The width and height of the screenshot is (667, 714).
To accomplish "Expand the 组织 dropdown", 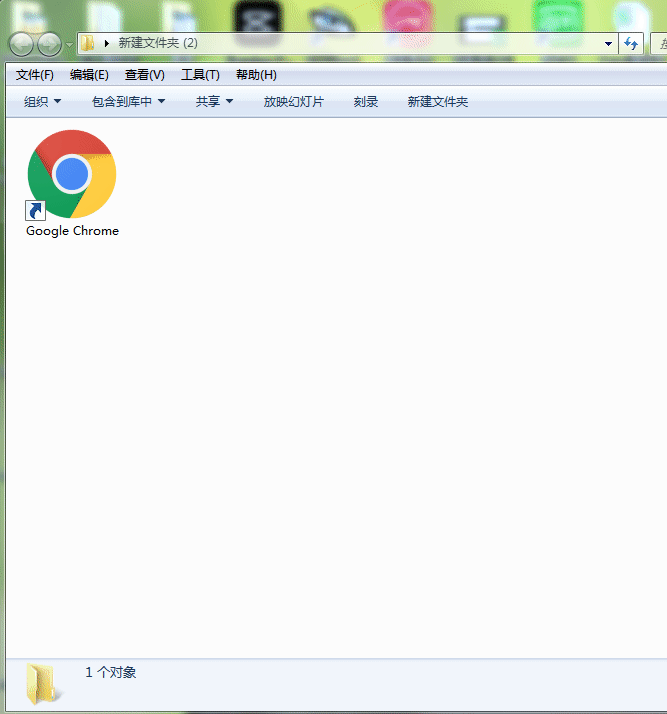I will 42,102.
